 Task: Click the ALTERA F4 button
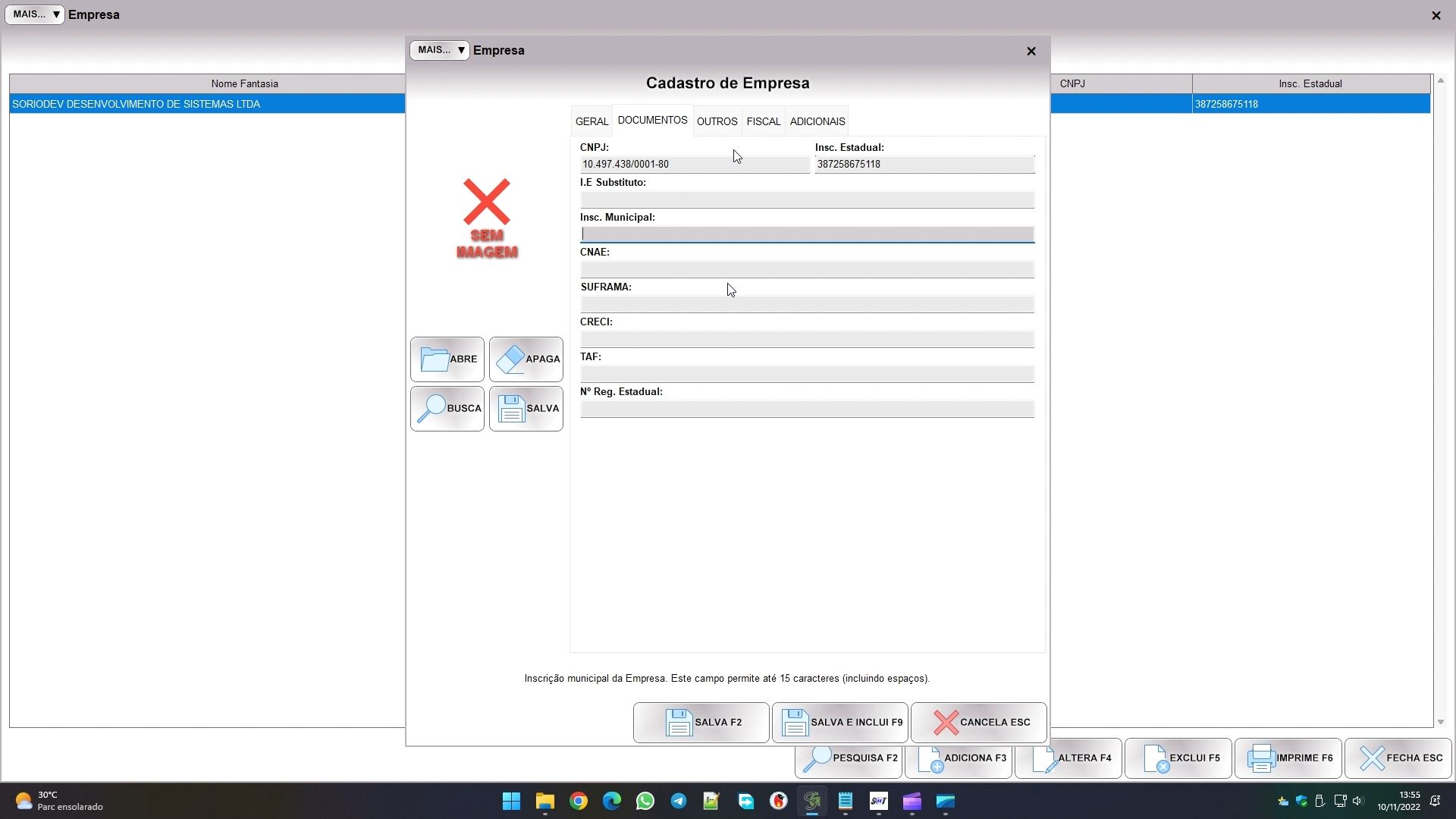[1068, 758]
